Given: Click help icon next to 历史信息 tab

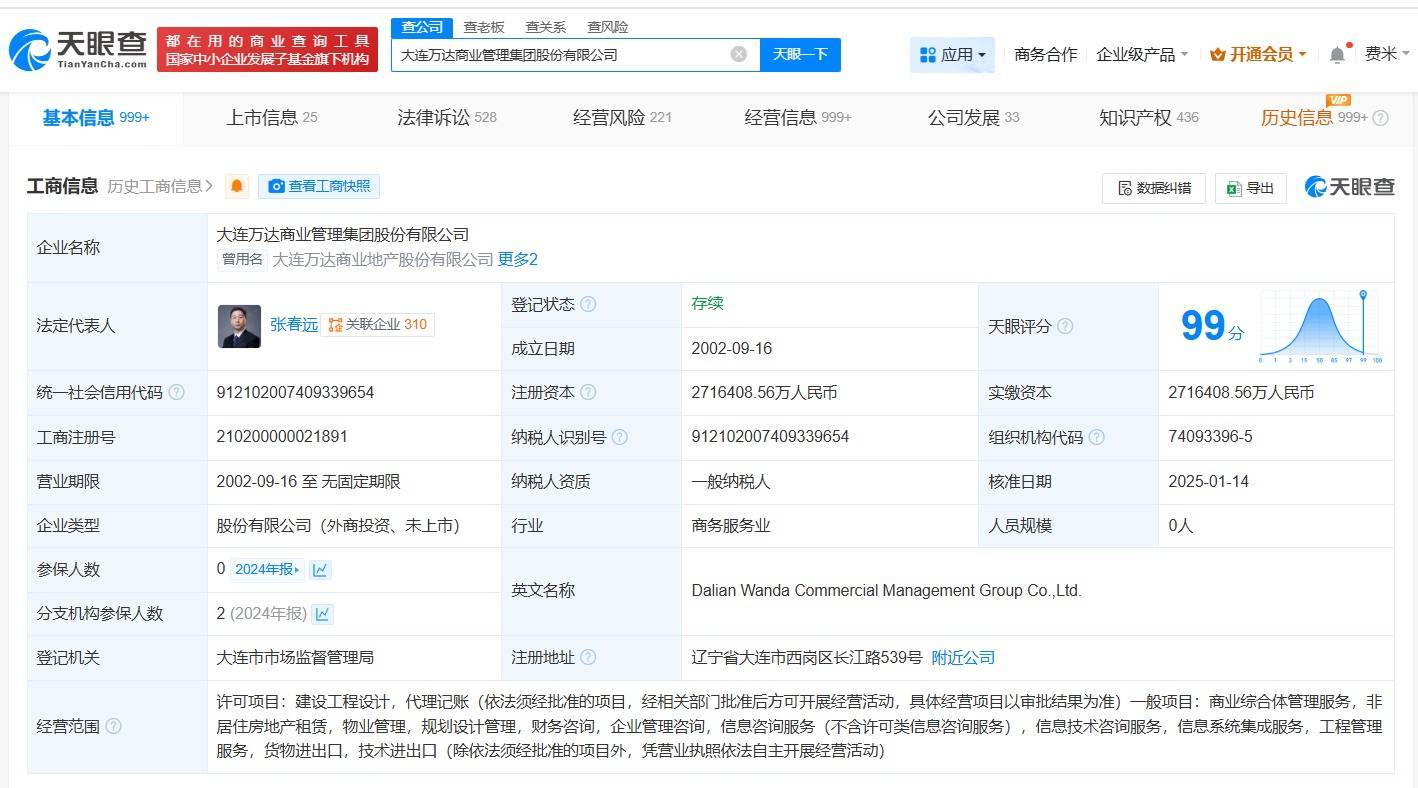Looking at the screenshot, I should [1381, 118].
